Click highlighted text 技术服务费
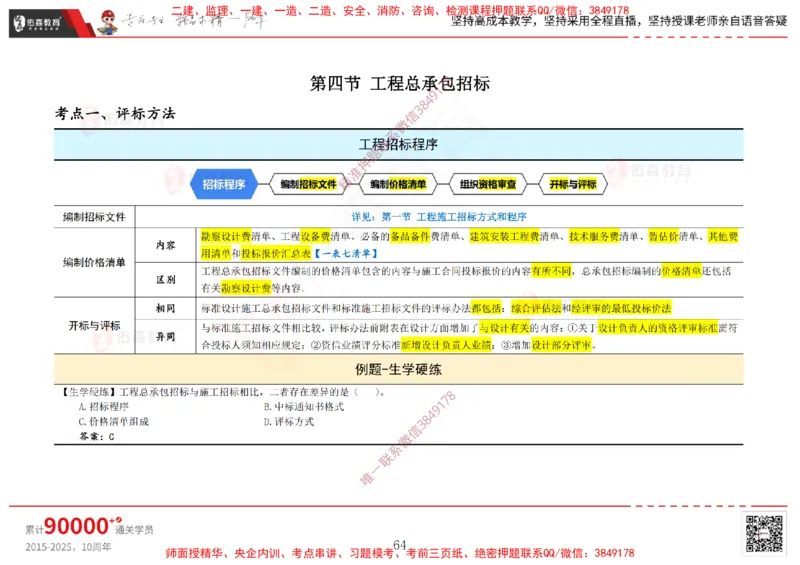Viewport: 800px width, 565px height. pyautogui.click(x=594, y=236)
